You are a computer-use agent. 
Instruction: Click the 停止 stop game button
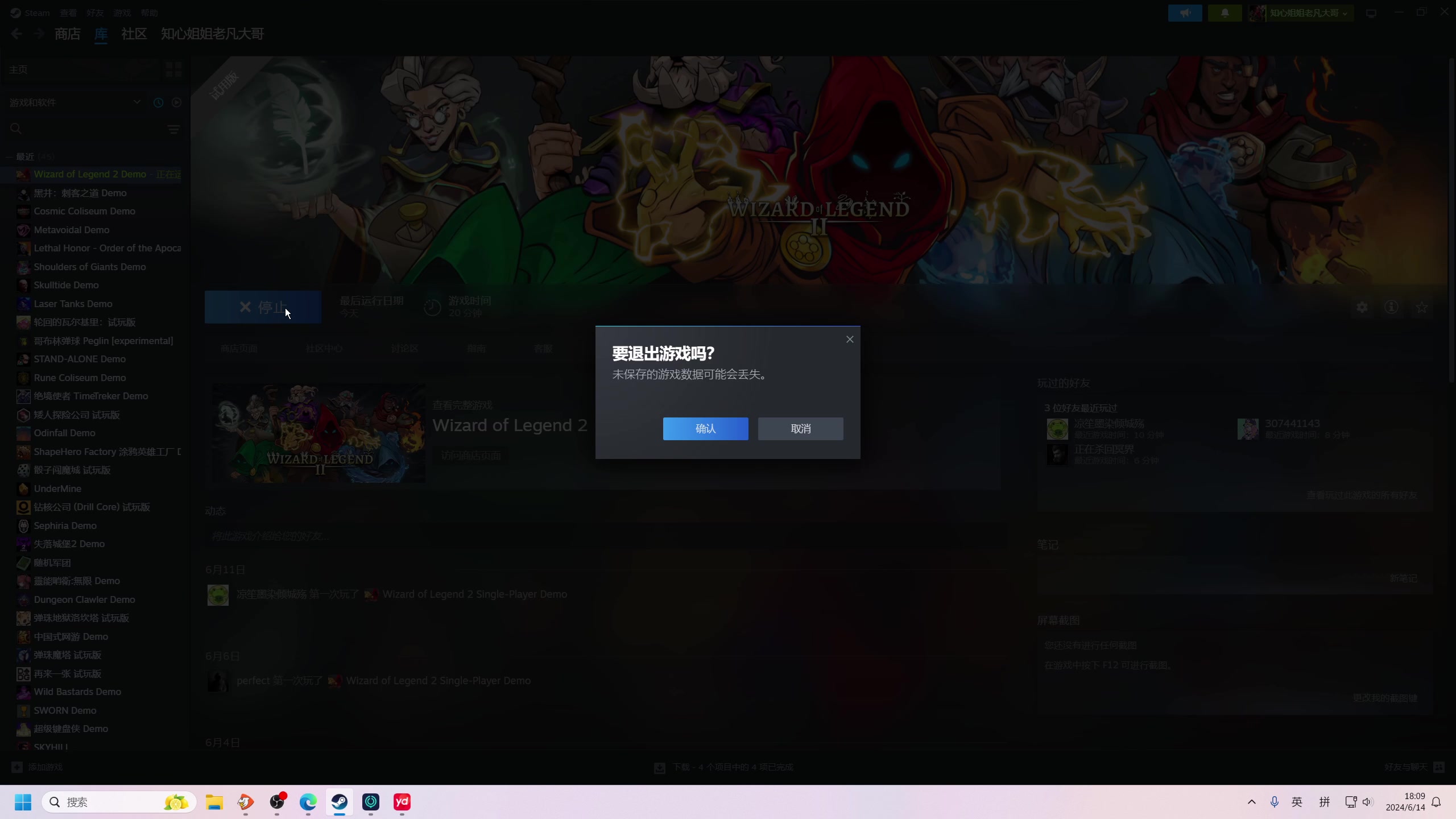point(263,307)
